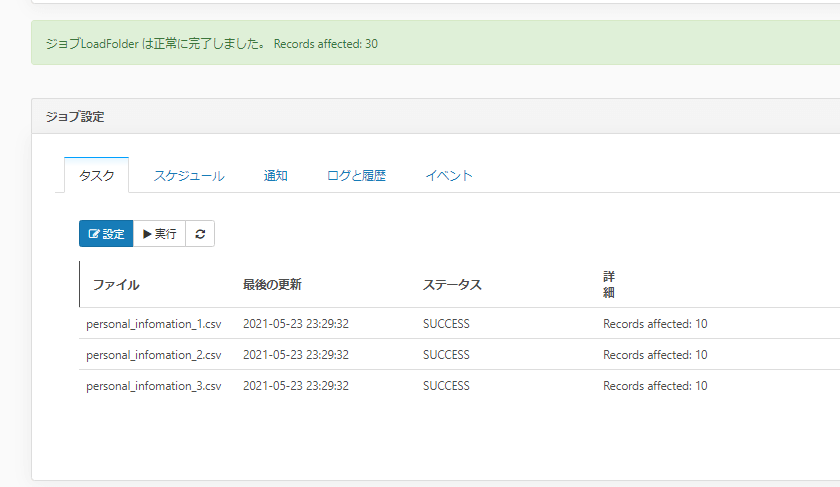Click the SUCCESS status of personal_infomation_1.csv
The height and width of the screenshot is (487, 840).
coord(446,324)
